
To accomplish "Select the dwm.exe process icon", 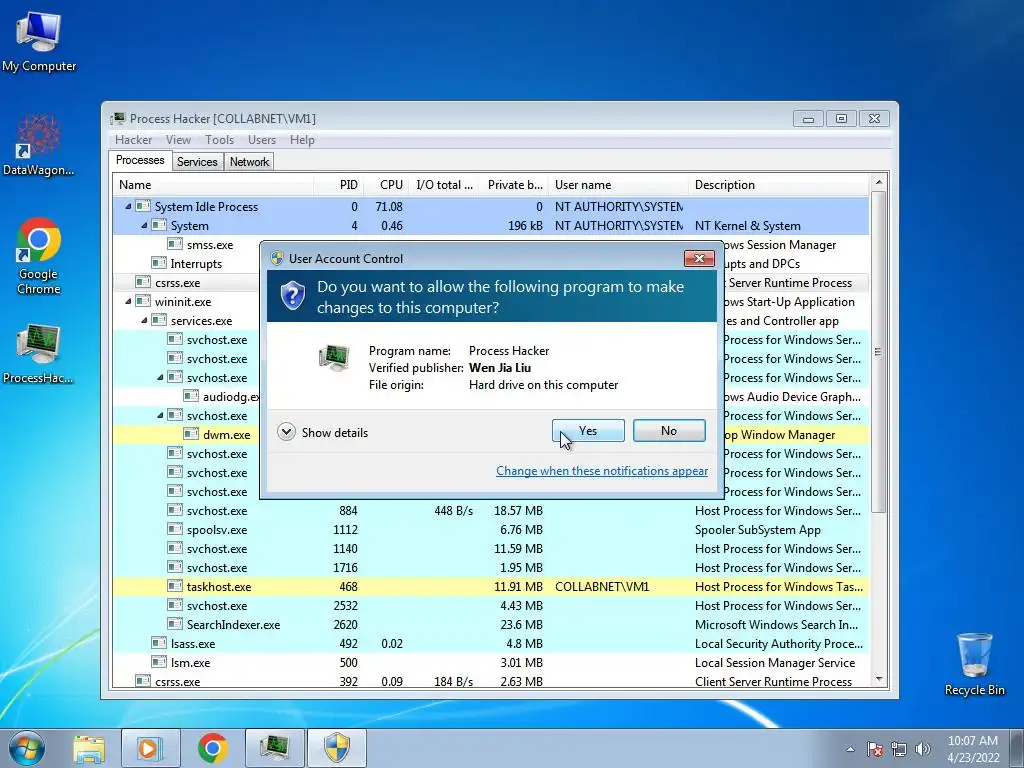I will (x=191, y=434).
